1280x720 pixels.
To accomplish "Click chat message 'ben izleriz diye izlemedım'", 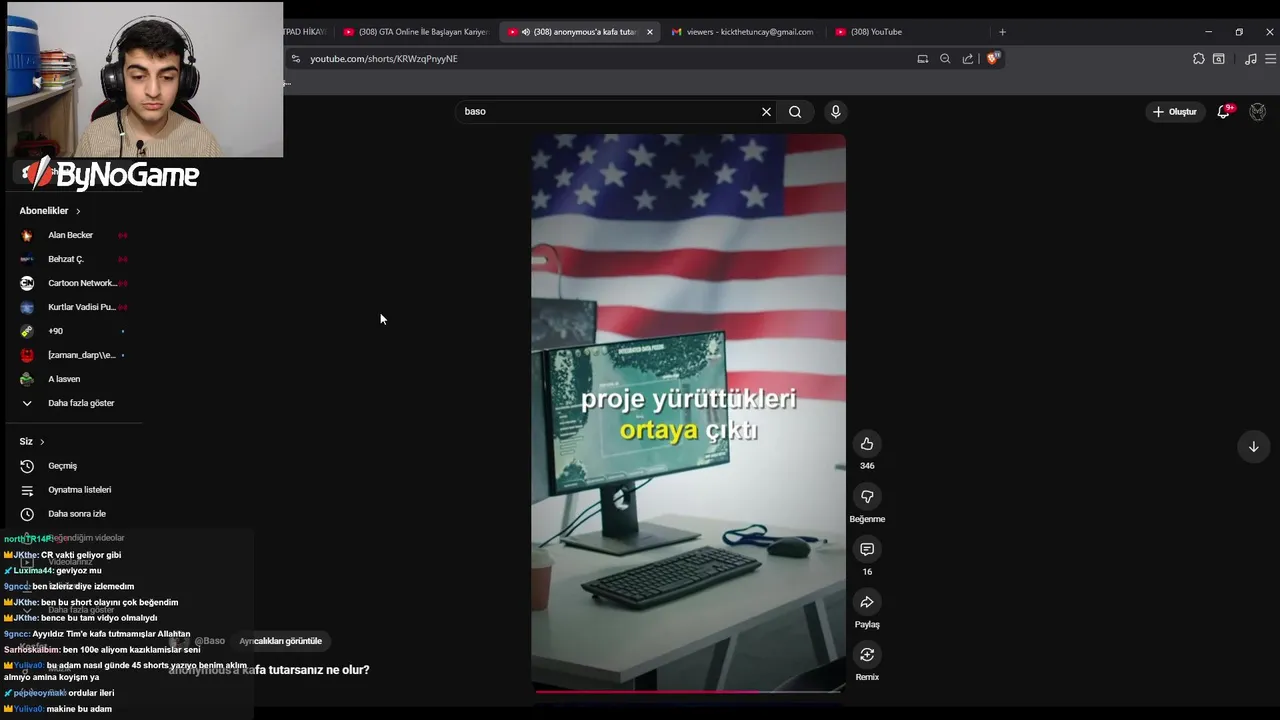I will [83, 587].
